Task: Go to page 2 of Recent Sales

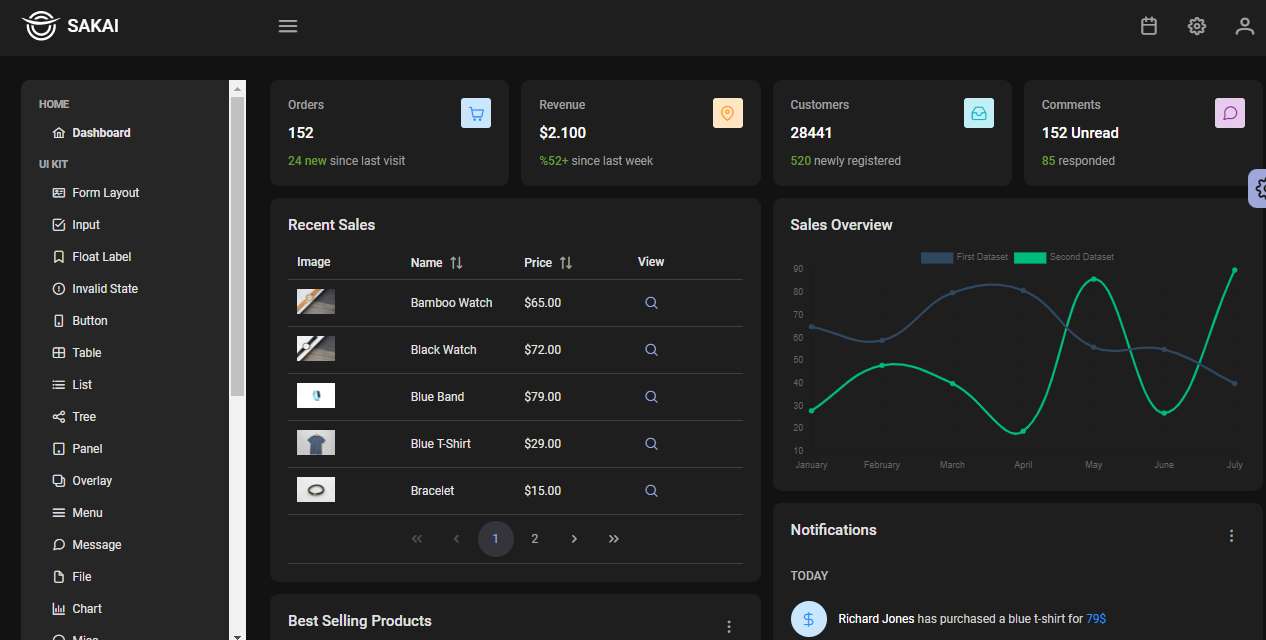Action: [534, 538]
